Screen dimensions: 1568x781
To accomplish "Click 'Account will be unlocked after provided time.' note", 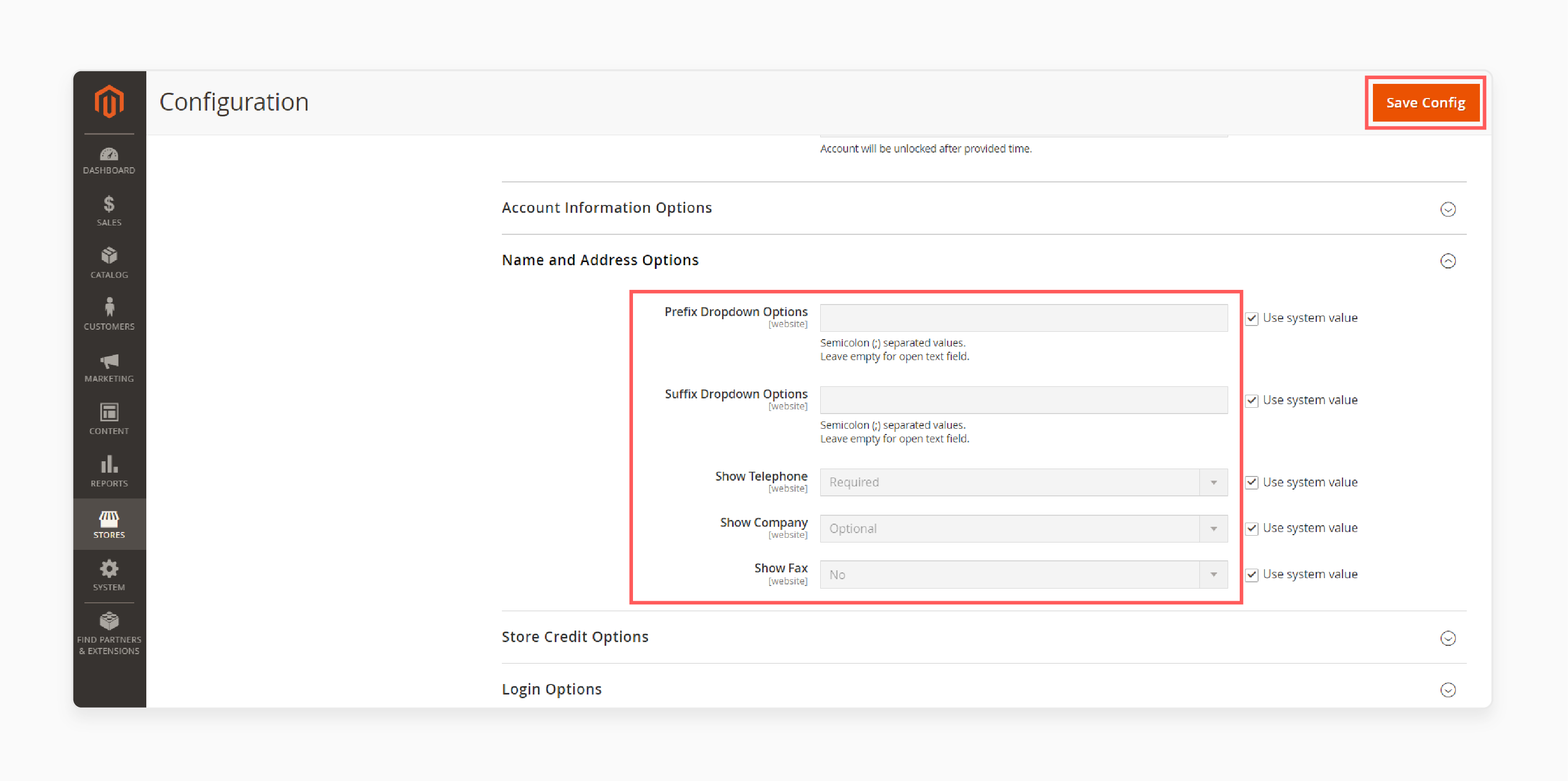I will (925, 149).
